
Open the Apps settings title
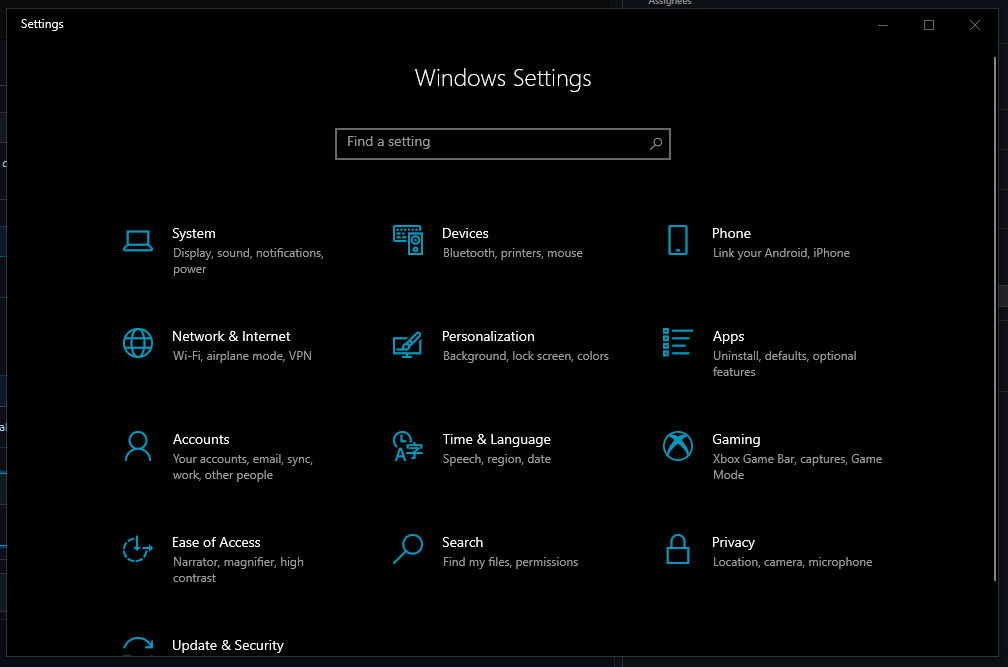[x=728, y=337]
